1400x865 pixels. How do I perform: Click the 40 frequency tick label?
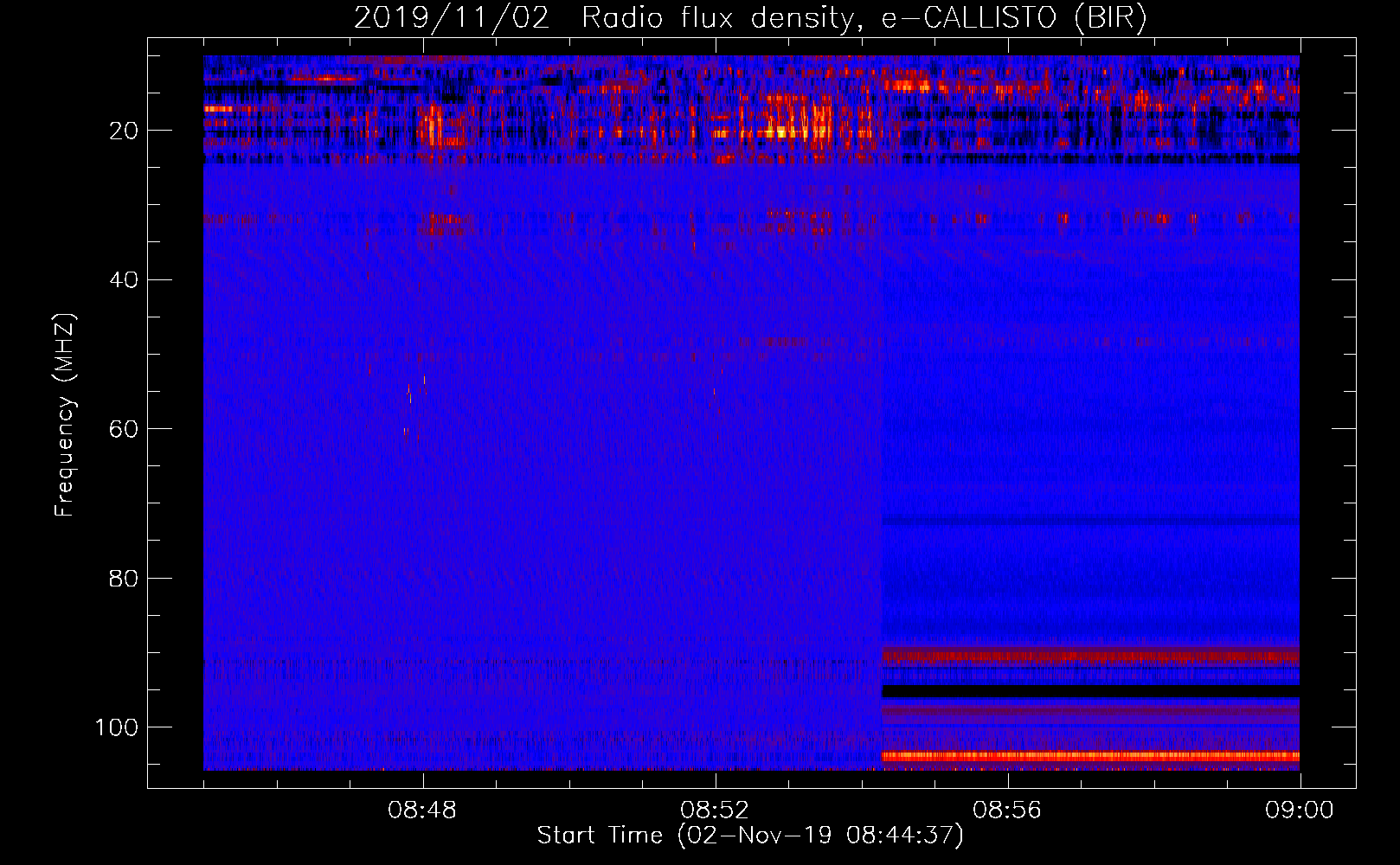tap(124, 280)
